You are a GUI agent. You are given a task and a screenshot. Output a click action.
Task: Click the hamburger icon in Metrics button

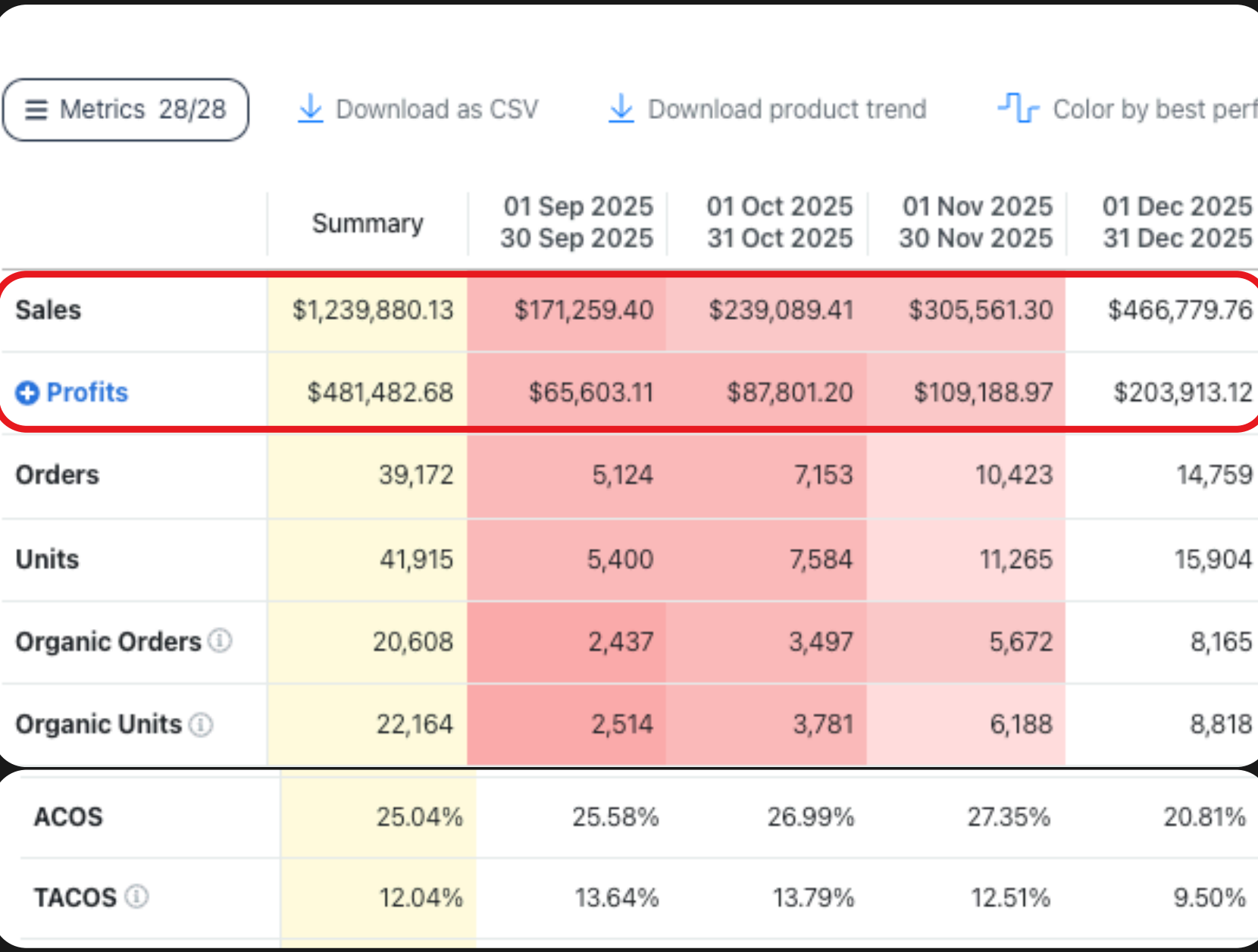pyautogui.click(x=36, y=110)
